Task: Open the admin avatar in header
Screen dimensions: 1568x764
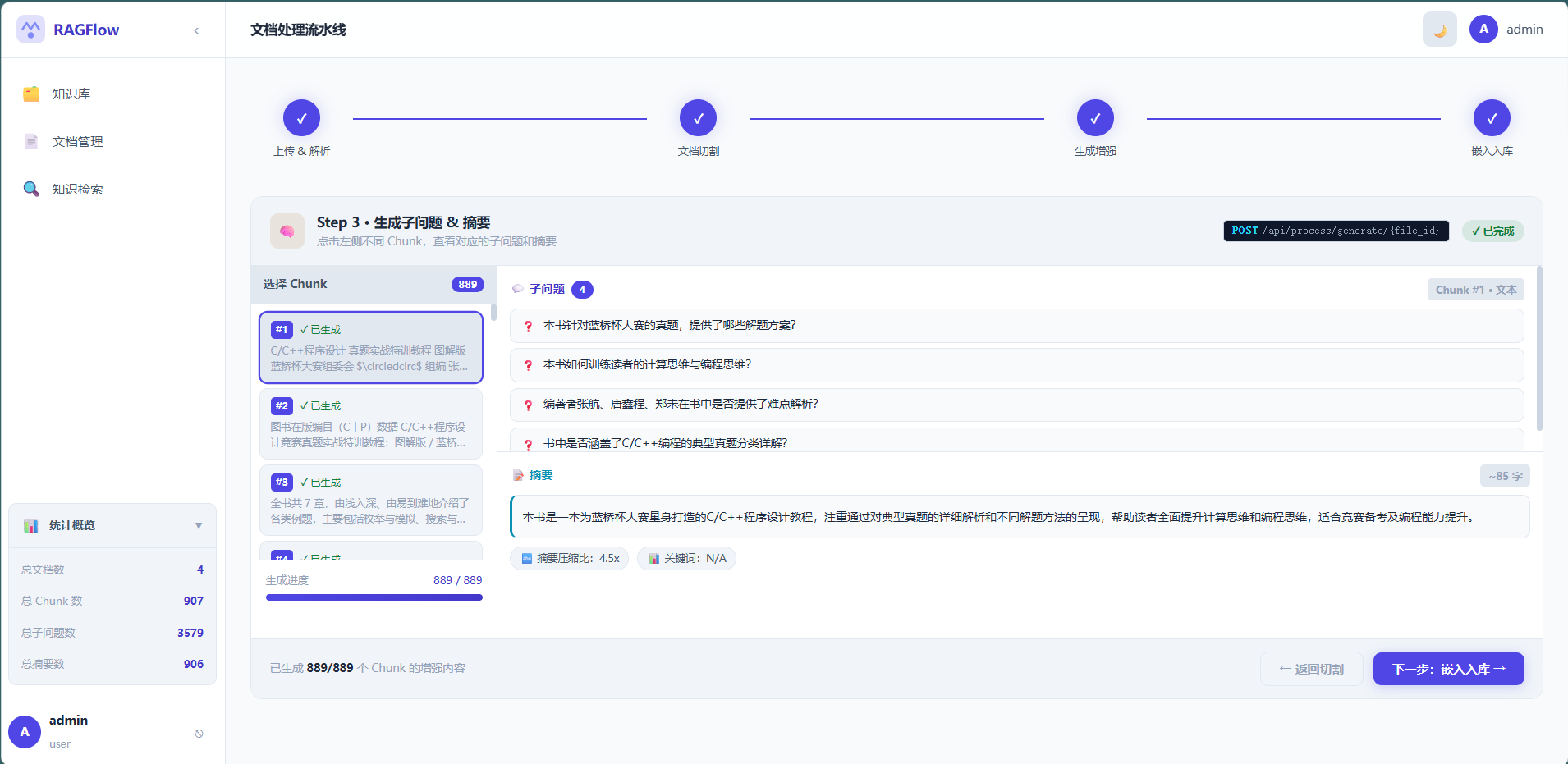Action: pyautogui.click(x=1483, y=30)
